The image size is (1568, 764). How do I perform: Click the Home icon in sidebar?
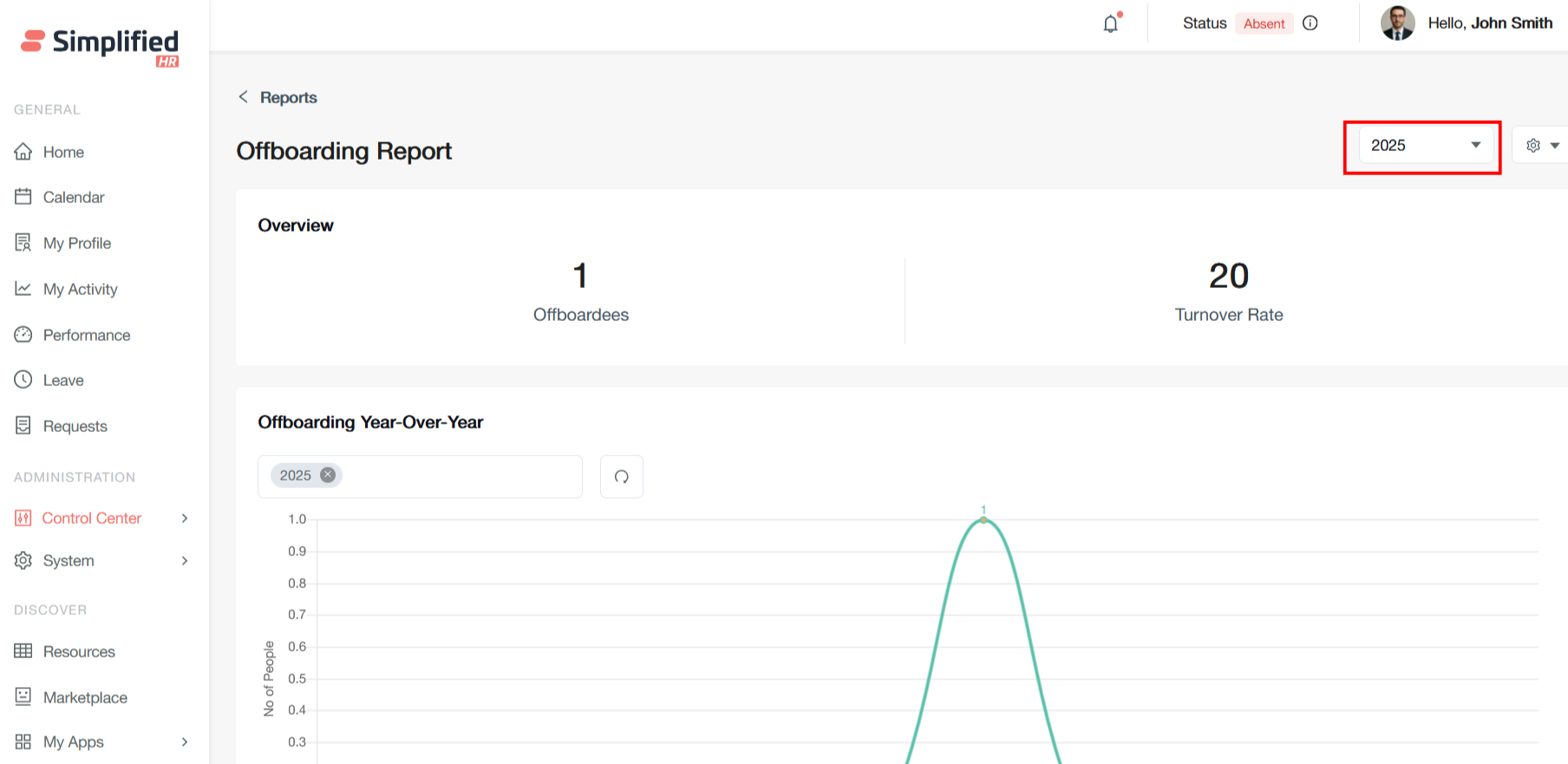point(23,152)
